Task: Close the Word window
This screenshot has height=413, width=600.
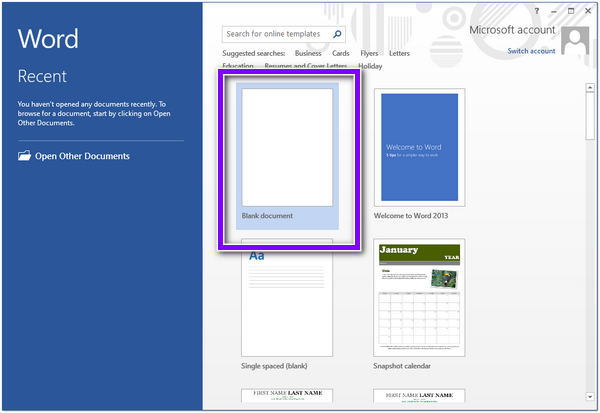Action: [x=588, y=11]
